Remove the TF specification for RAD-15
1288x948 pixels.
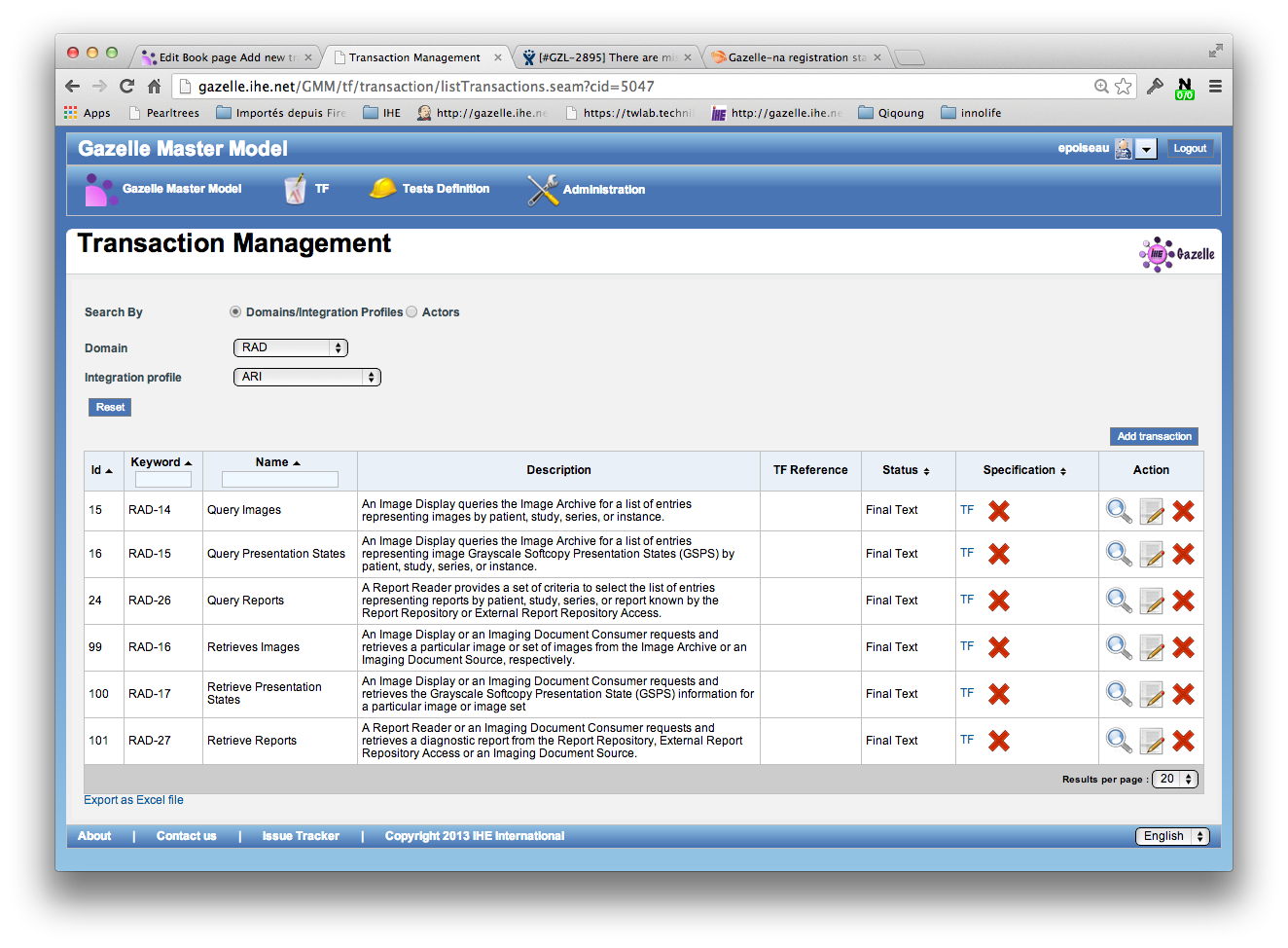coord(999,554)
